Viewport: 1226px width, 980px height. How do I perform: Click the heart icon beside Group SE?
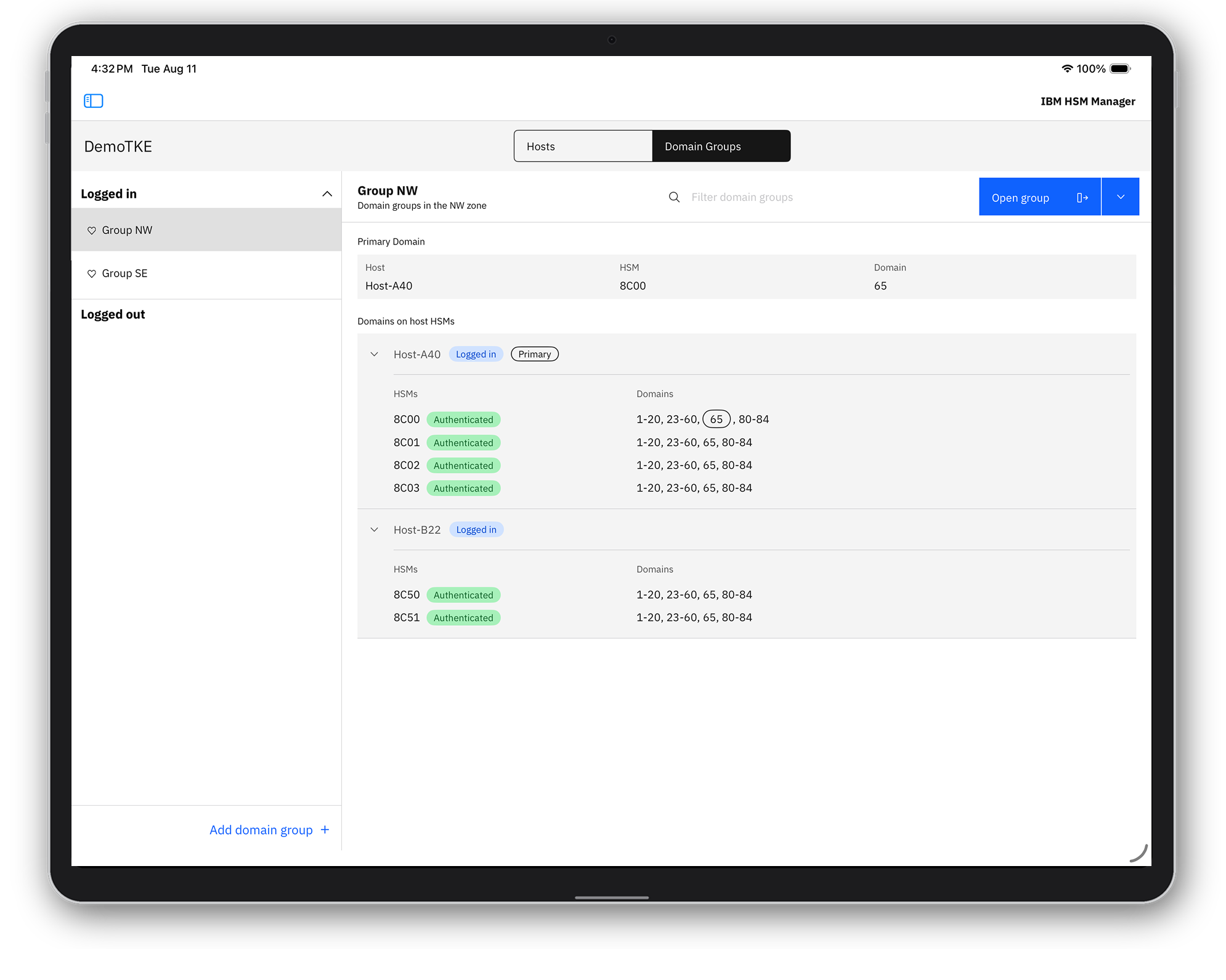91,273
